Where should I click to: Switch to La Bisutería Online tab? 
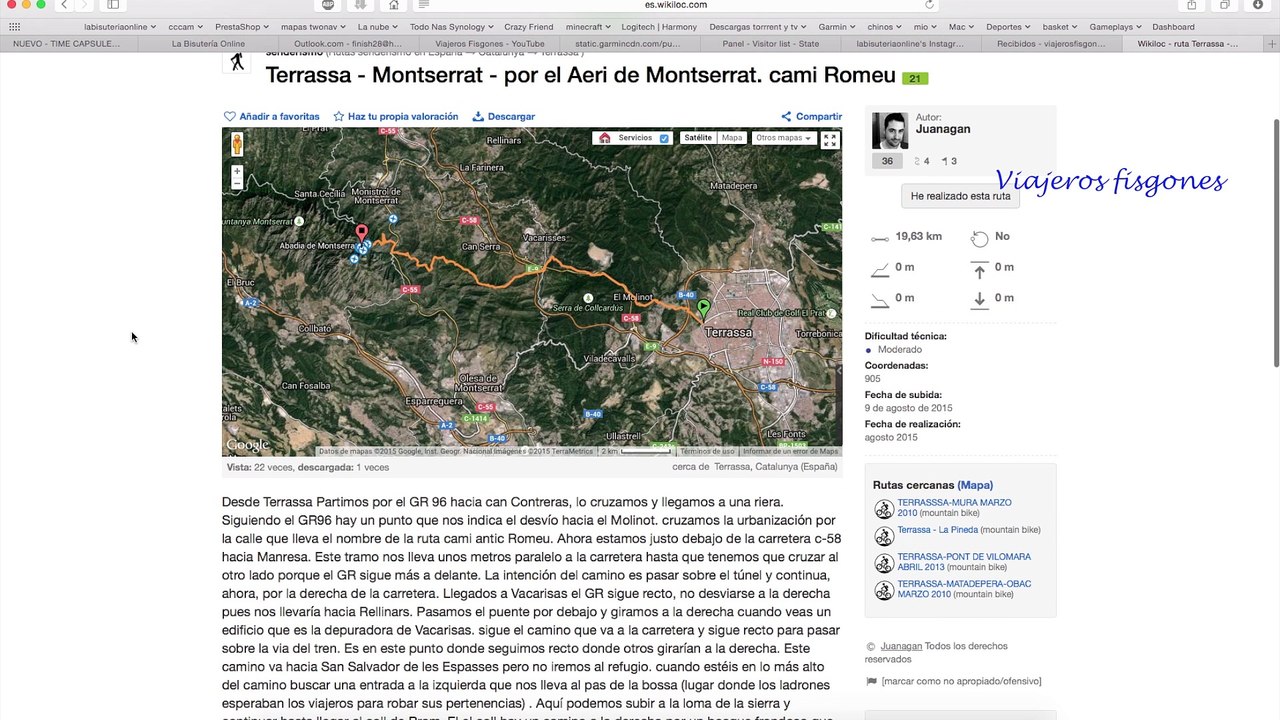[x=208, y=44]
